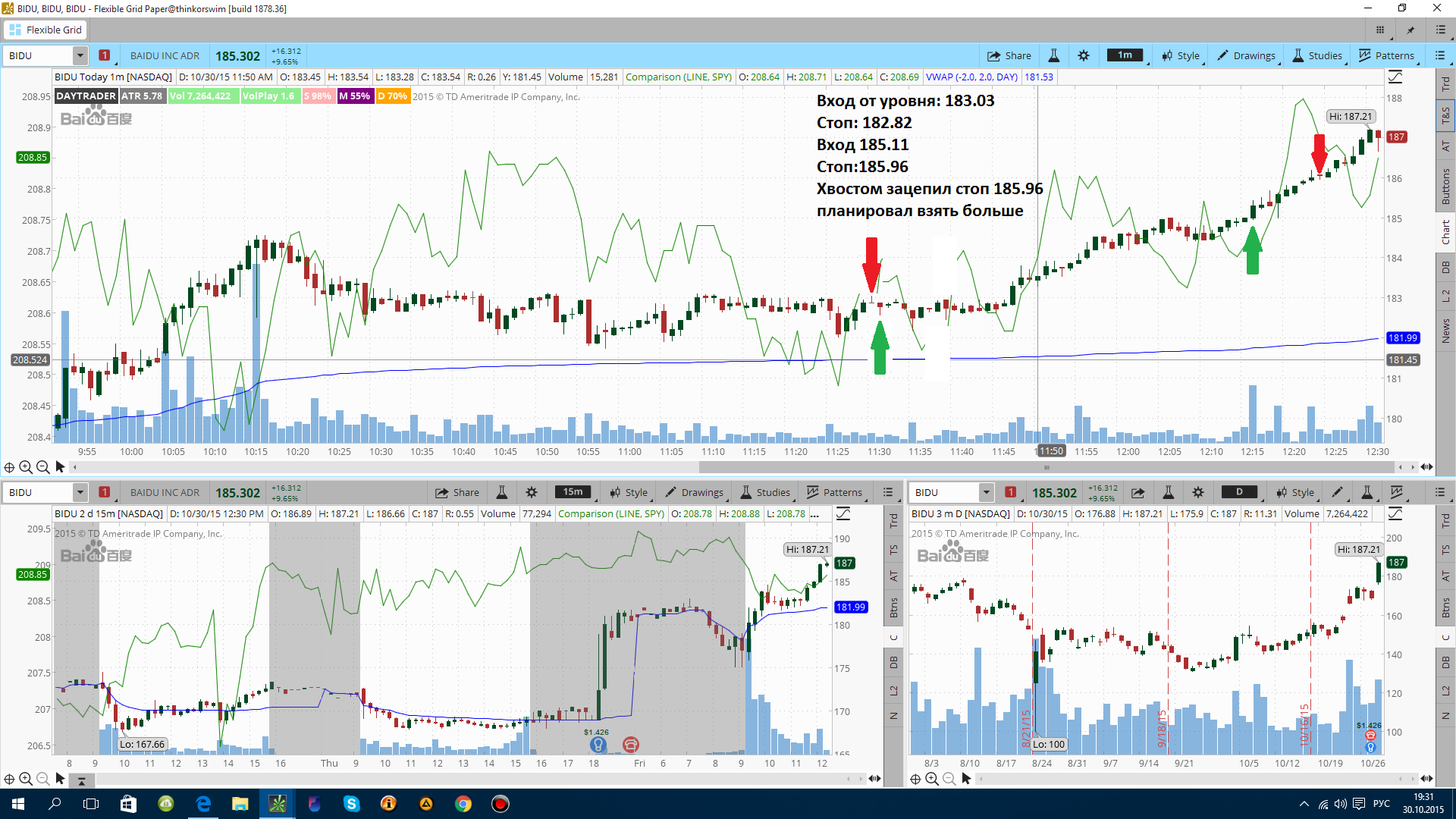Open Windows Start menu
Screen dimensions: 1456x819
tap(18, 804)
